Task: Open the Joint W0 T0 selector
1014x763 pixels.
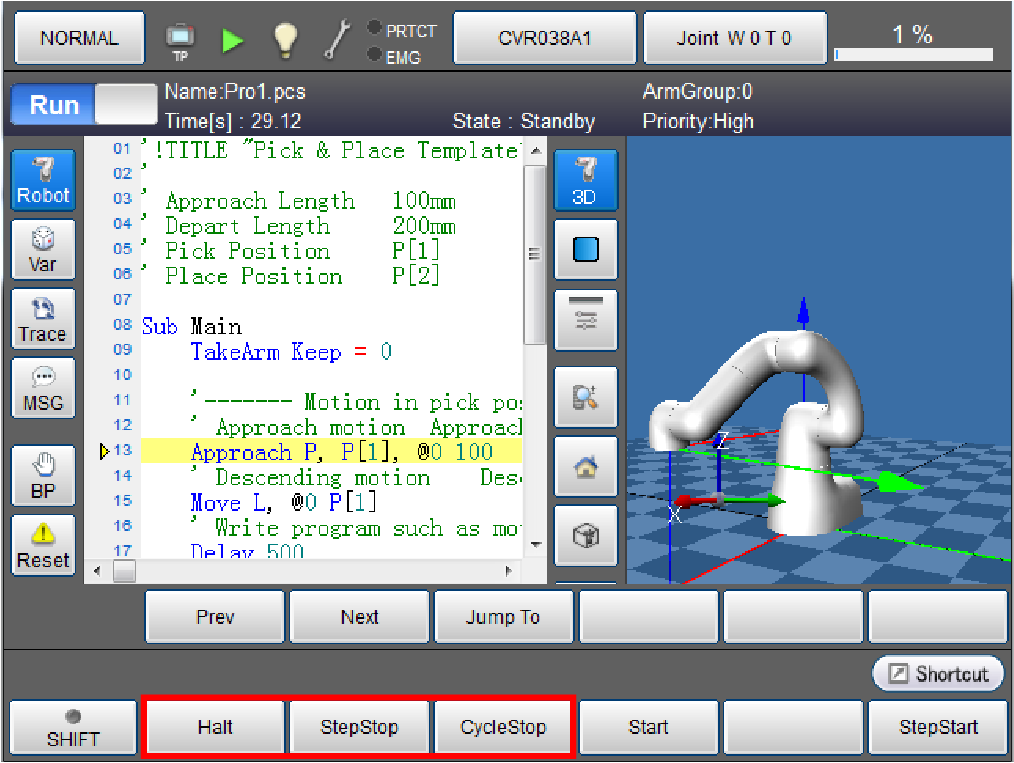Action: (x=734, y=39)
